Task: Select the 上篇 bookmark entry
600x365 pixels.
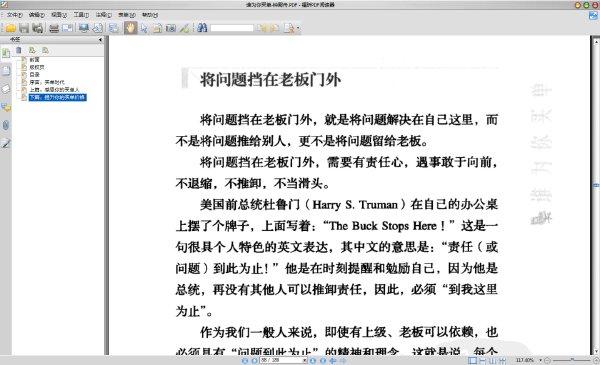Action: [x=54, y=90]
